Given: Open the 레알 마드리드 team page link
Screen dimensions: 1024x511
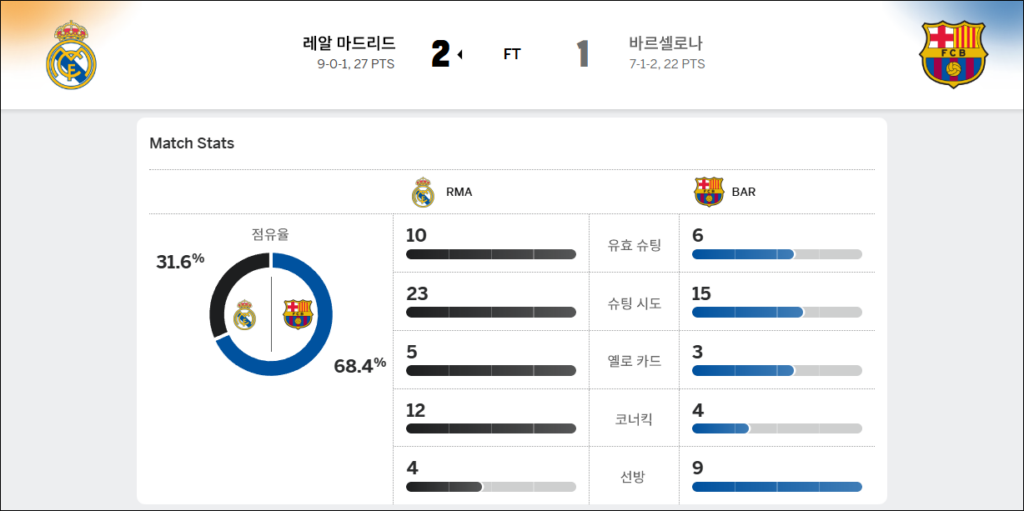Looking at the screenshot, I should pyautogui.click(x=349, y=44).
